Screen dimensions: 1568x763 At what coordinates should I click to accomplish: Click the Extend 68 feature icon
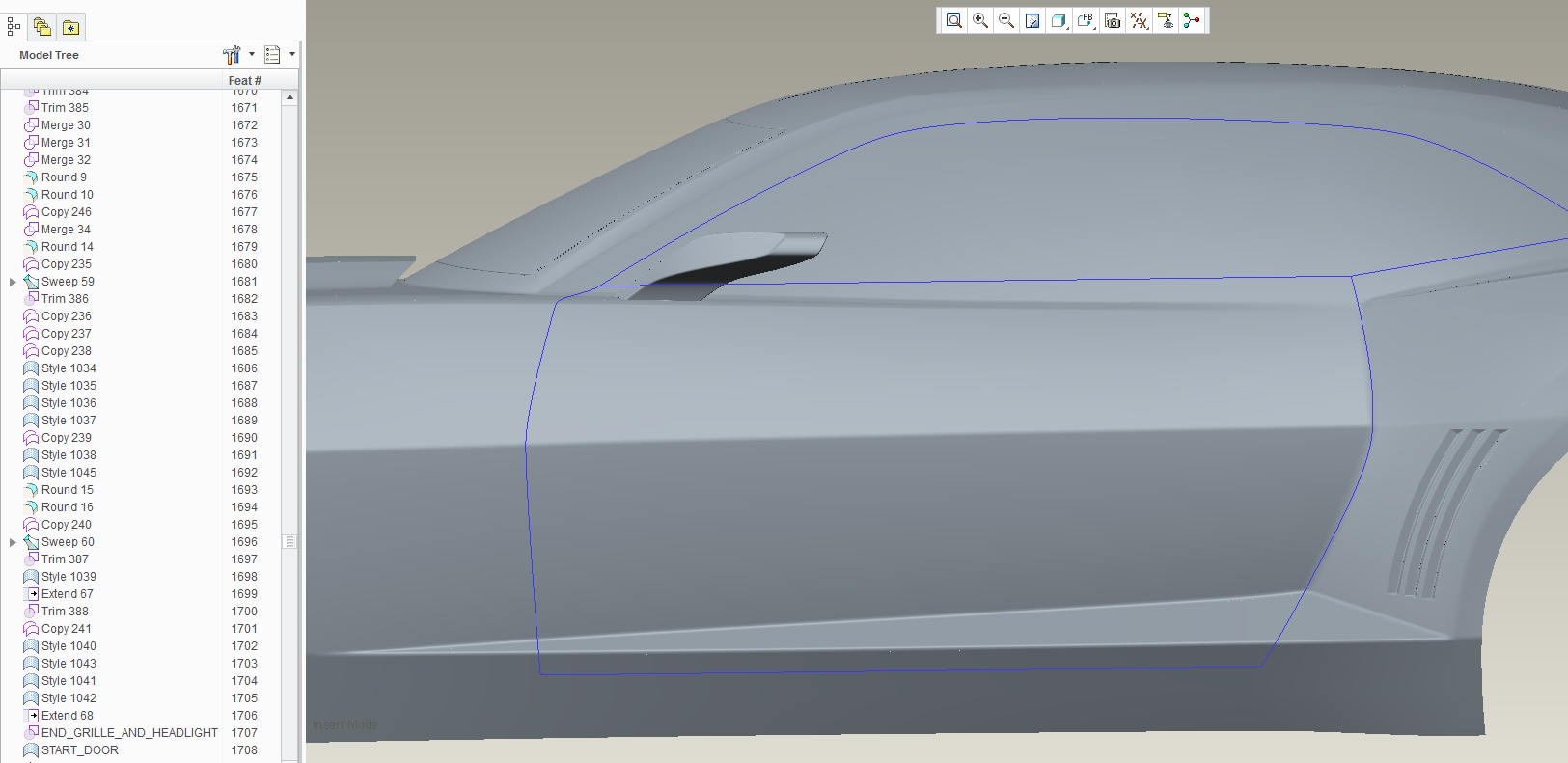31,716
